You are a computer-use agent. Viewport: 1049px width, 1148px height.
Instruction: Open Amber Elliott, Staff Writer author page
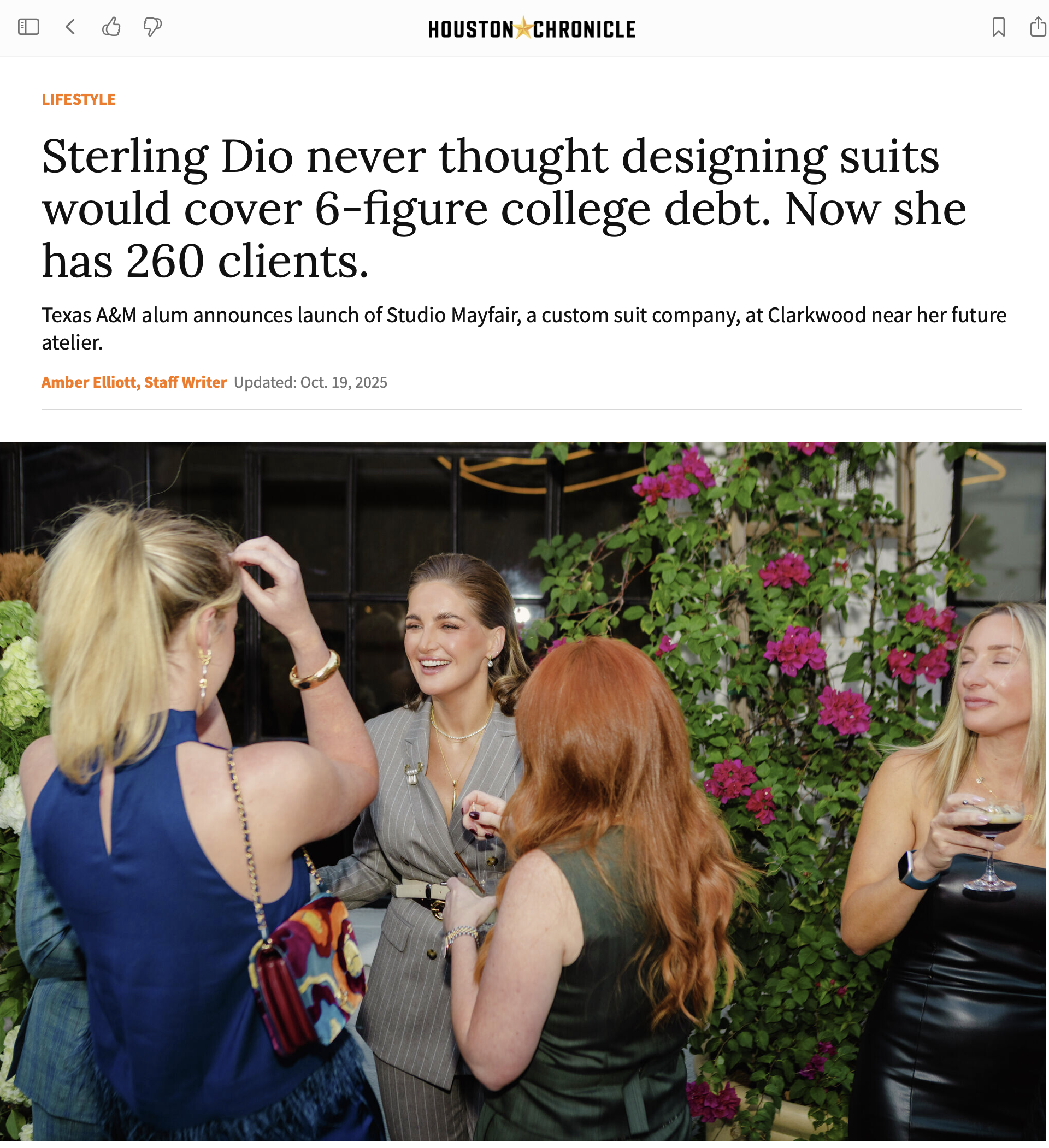pos(134,382)
